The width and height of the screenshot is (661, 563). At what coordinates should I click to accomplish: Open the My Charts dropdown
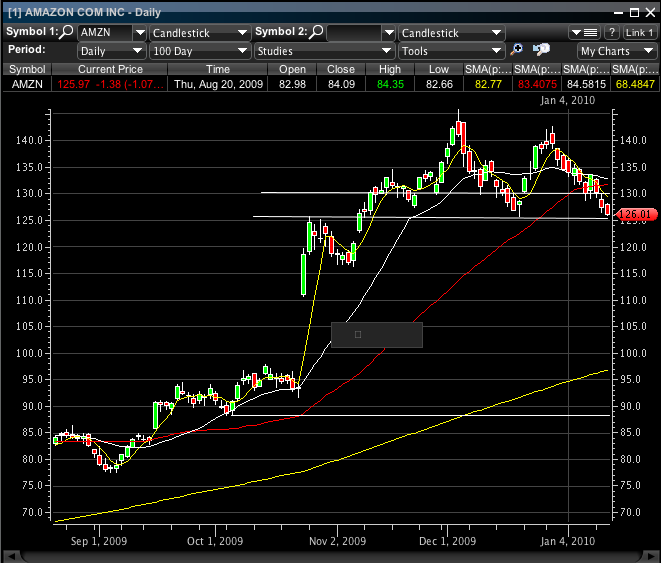click(616, 51)
